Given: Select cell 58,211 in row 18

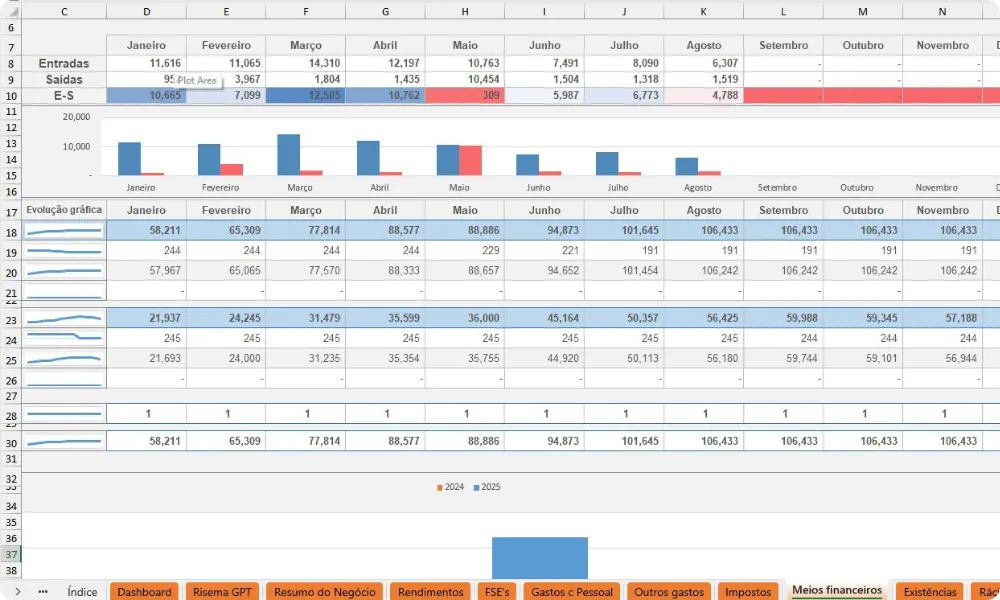Looking at the screenshot, I should (x=147, y=230).
